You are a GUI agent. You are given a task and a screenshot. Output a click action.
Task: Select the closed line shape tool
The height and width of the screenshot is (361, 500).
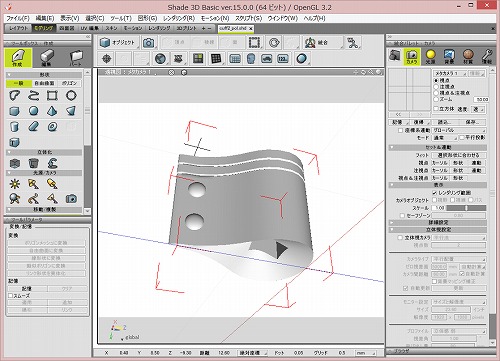pyautogui.click(x=15, y=96)
